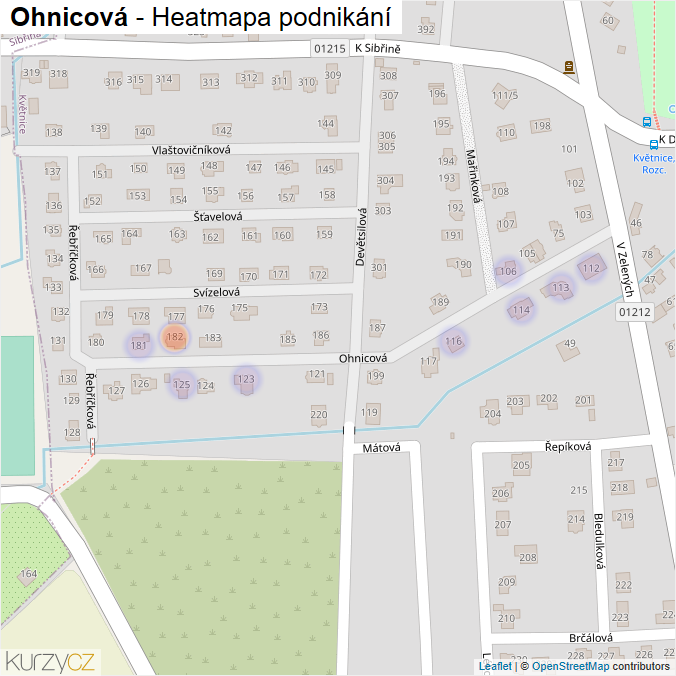Viewport: 676px width, 676px height.
Task: Click the brown mailbox icon near K Sibřině
Action: [x=569, y=67]
